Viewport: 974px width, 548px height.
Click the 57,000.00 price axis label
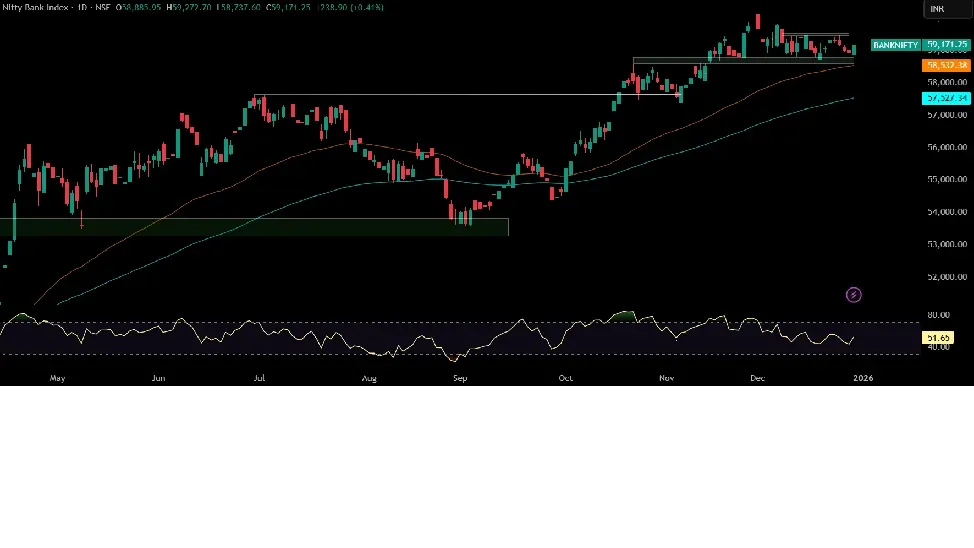click(x=947, y=115)
